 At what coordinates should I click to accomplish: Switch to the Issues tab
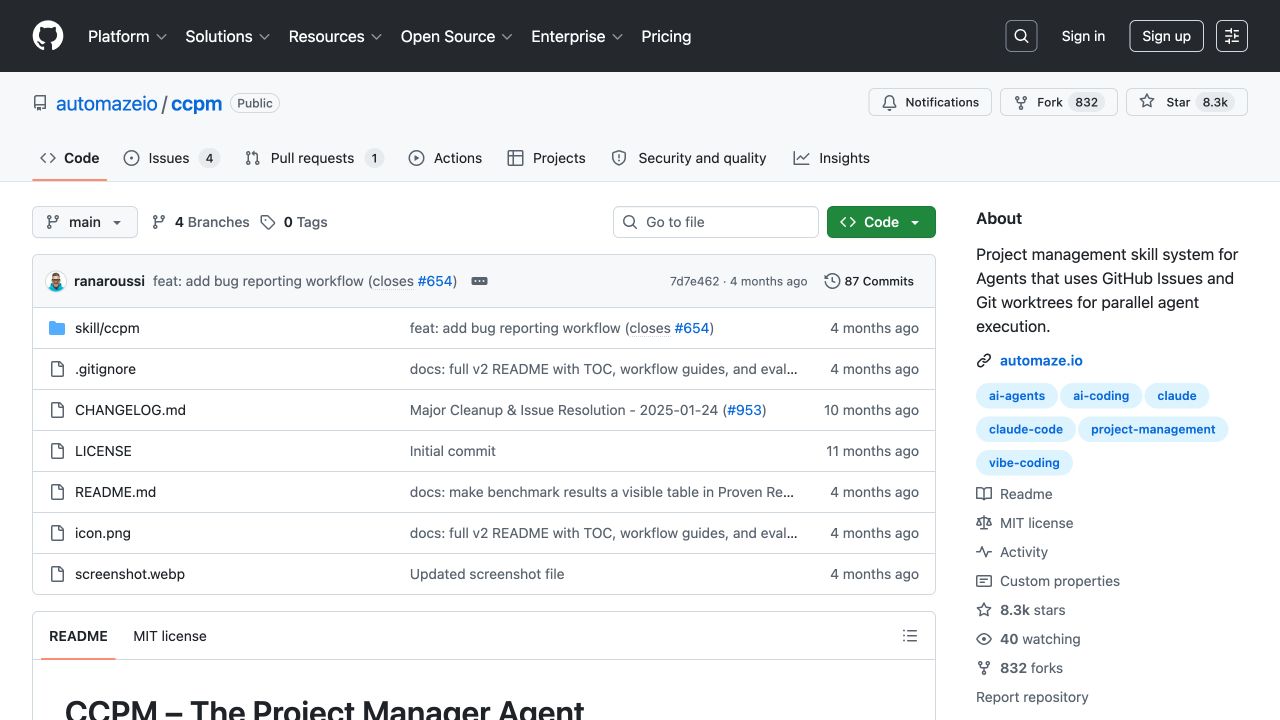pos(171,158)
